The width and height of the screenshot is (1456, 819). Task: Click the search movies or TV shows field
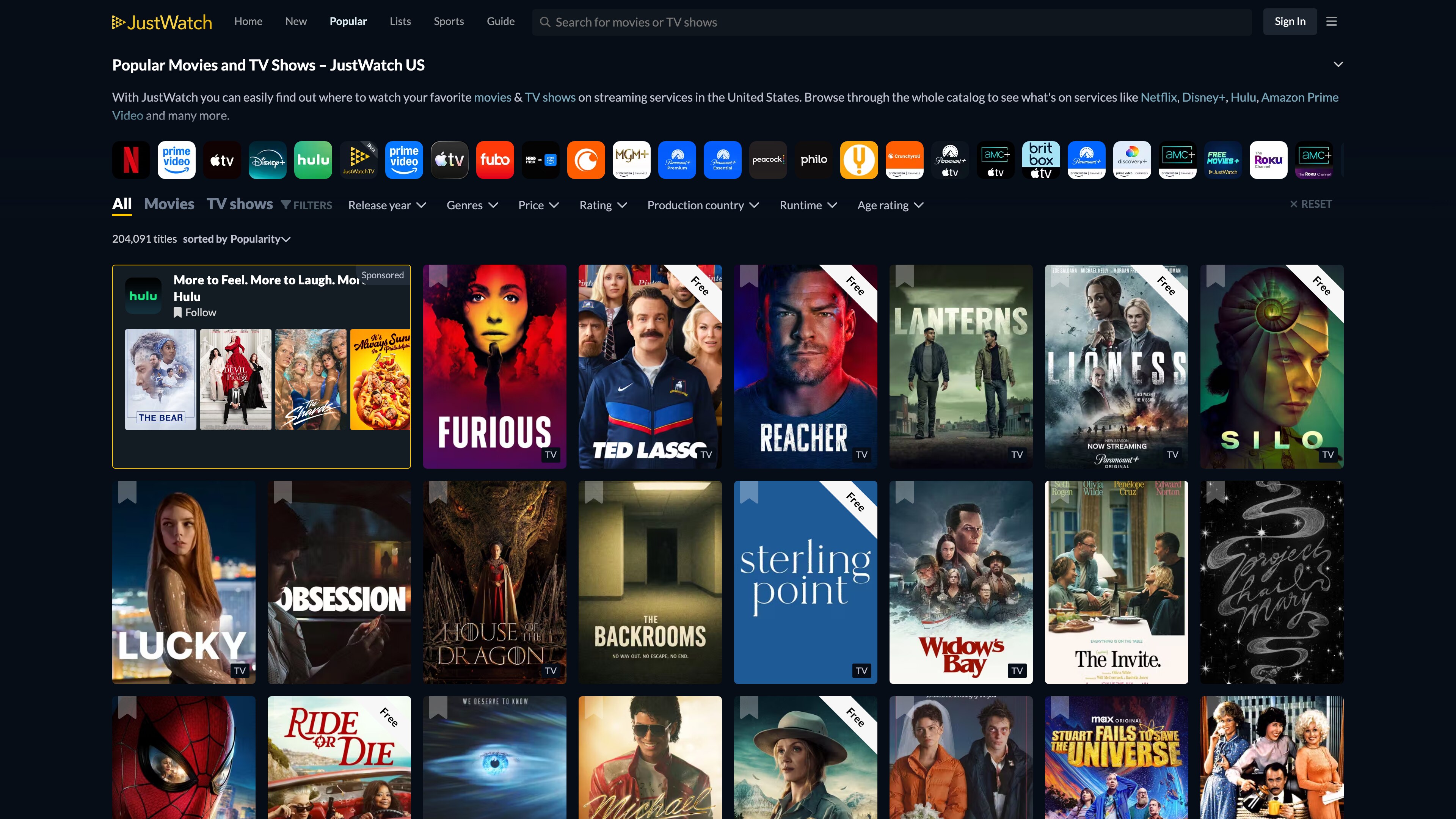point(892,22)
